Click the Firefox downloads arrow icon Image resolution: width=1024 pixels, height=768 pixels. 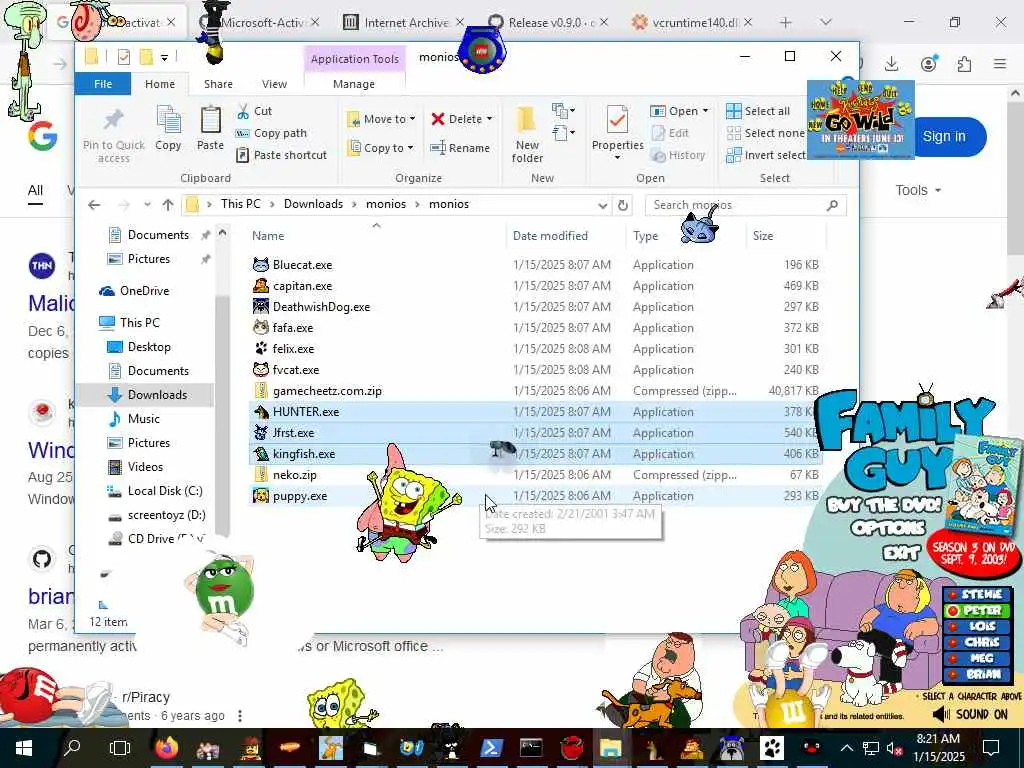[x=891, y=63]
